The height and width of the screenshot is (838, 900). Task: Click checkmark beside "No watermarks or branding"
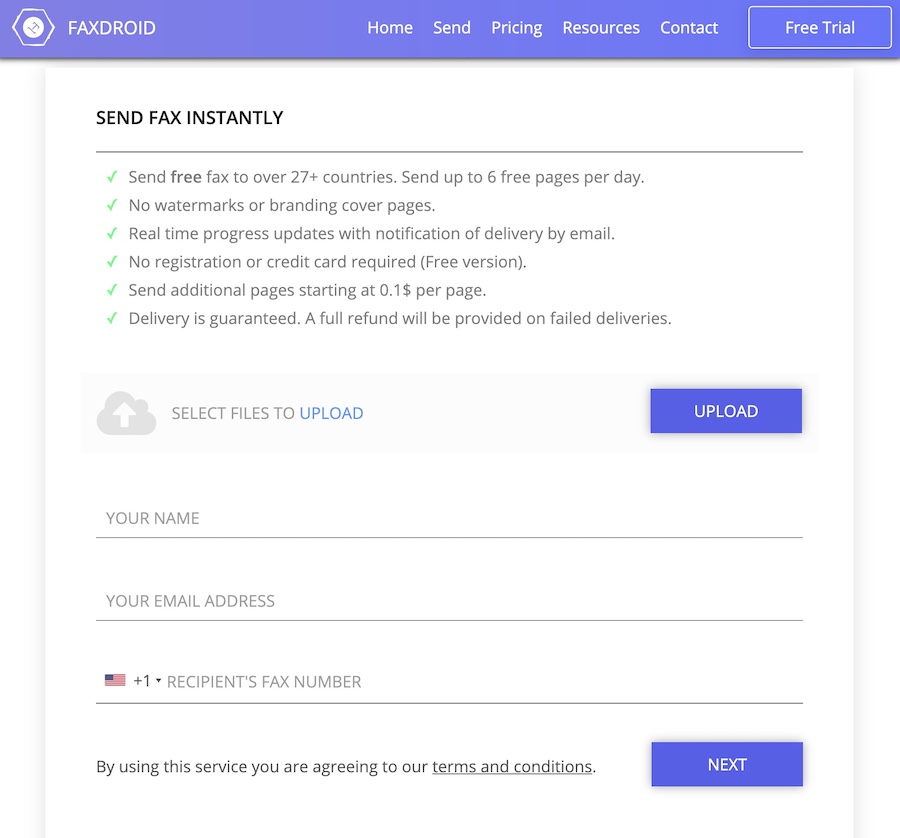click(x=112, y=206)
